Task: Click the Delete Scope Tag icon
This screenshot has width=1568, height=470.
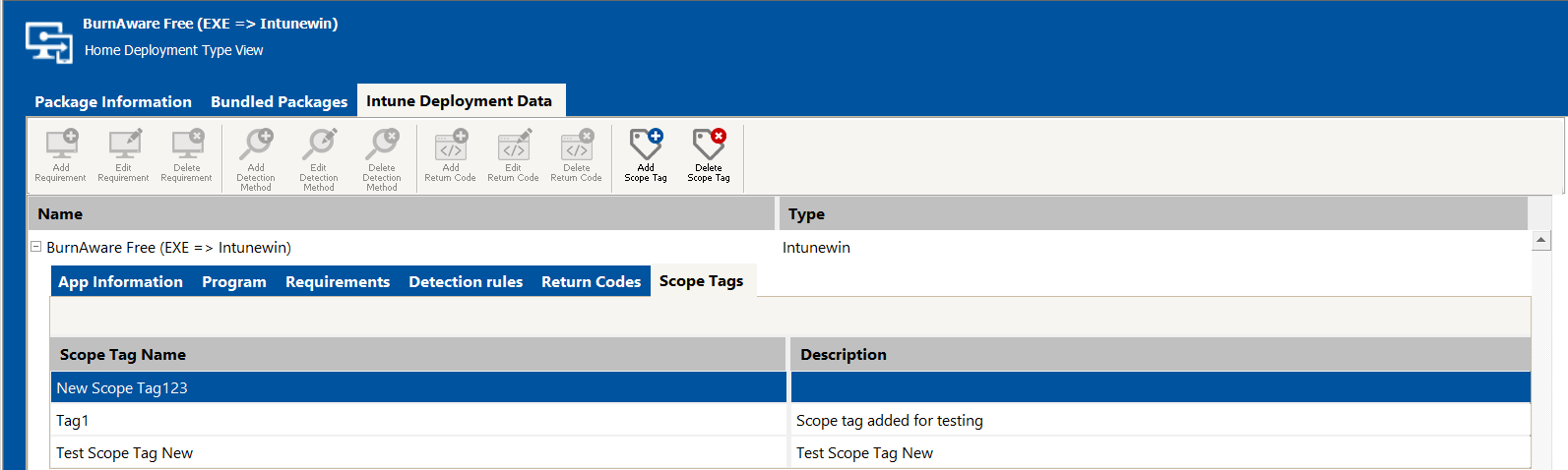Action: [709, 146]
